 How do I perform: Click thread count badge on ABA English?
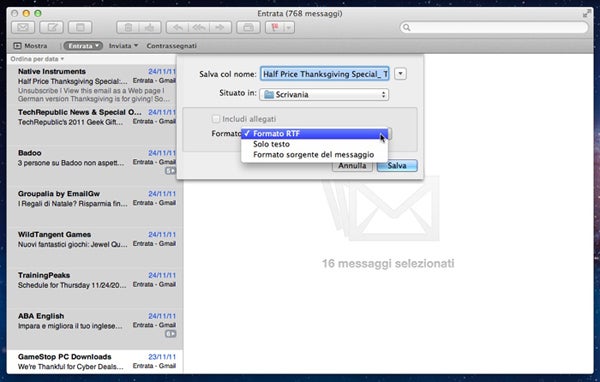tap(170, 334)
